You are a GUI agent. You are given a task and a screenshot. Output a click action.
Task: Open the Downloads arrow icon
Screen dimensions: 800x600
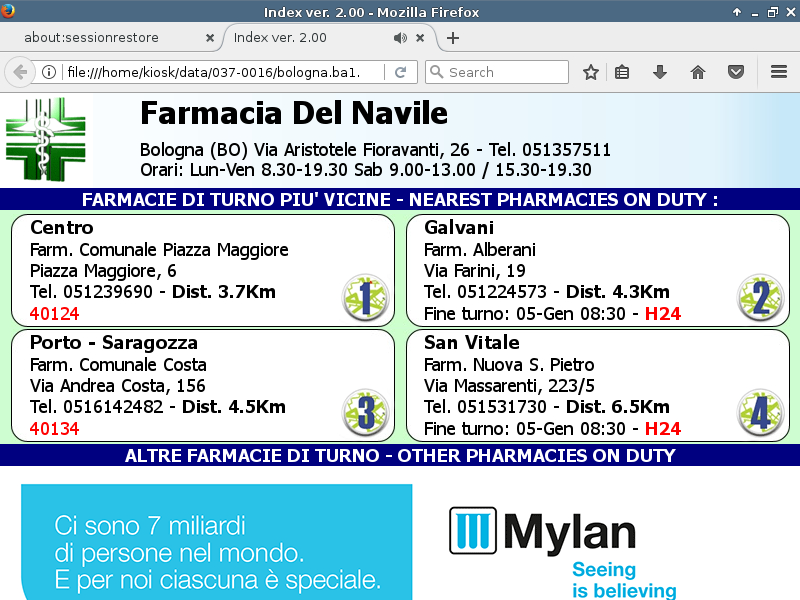660,72
